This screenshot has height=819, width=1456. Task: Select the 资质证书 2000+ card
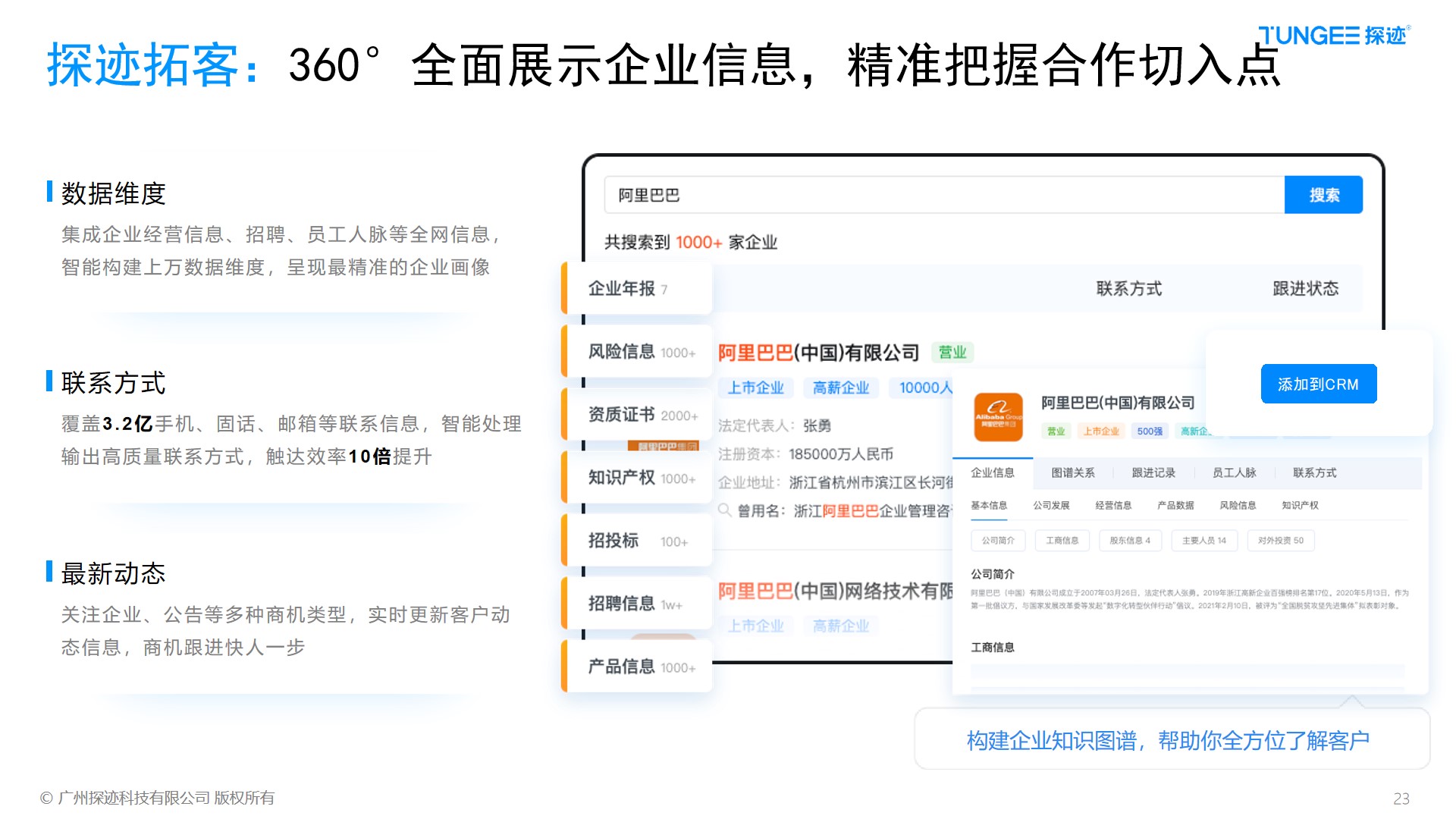click(x=637, y=415)
